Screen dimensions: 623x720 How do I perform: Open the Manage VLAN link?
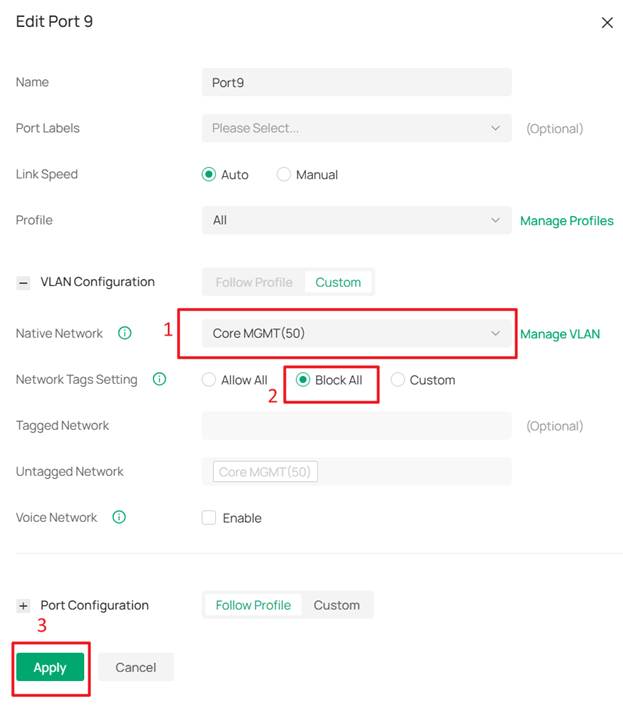click(560, 334)
